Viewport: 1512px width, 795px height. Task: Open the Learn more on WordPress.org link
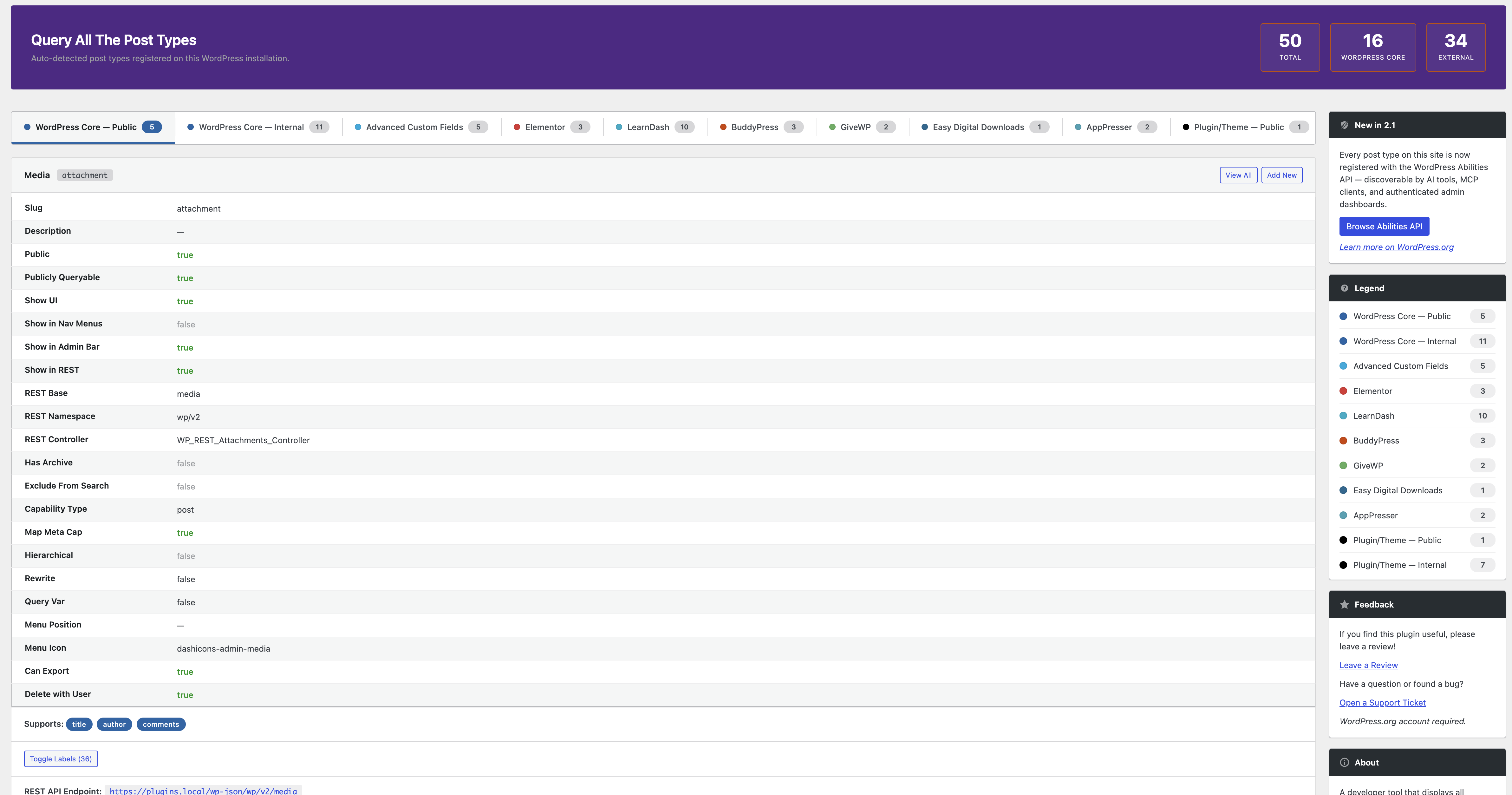pyautogui.click(x=1396, y=247)
